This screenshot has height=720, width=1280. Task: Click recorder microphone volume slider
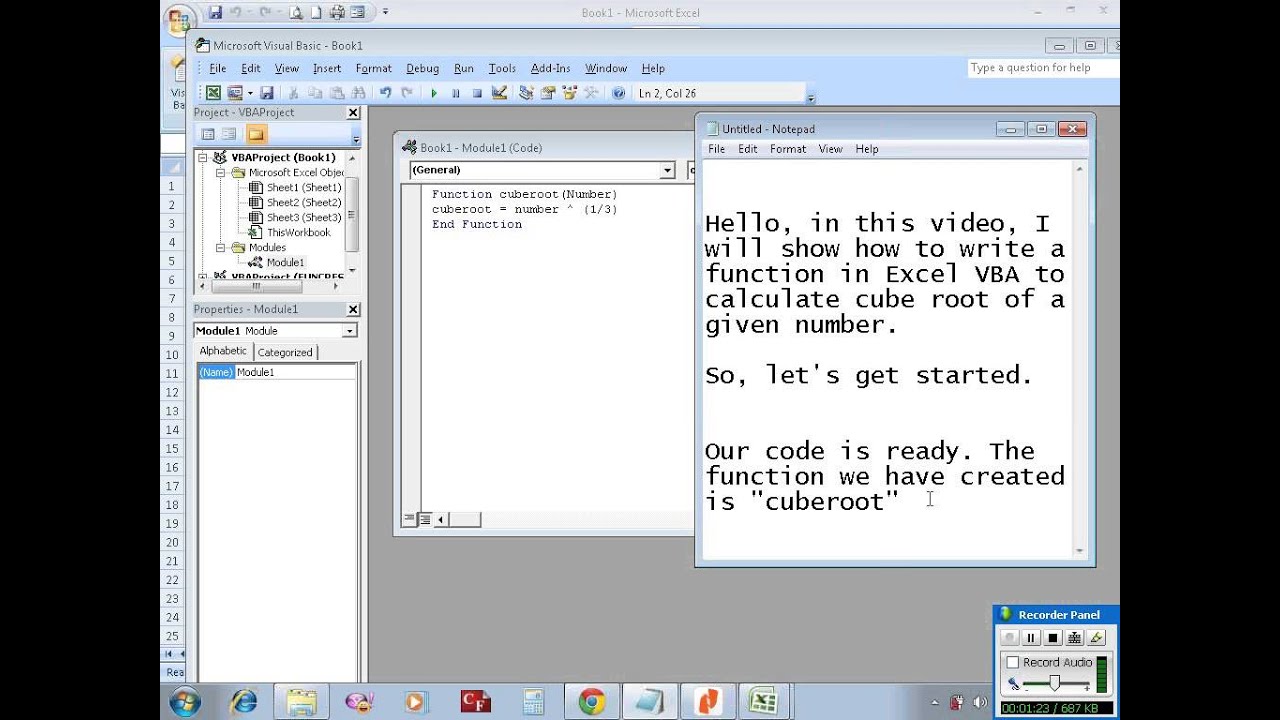point(1053,683)
